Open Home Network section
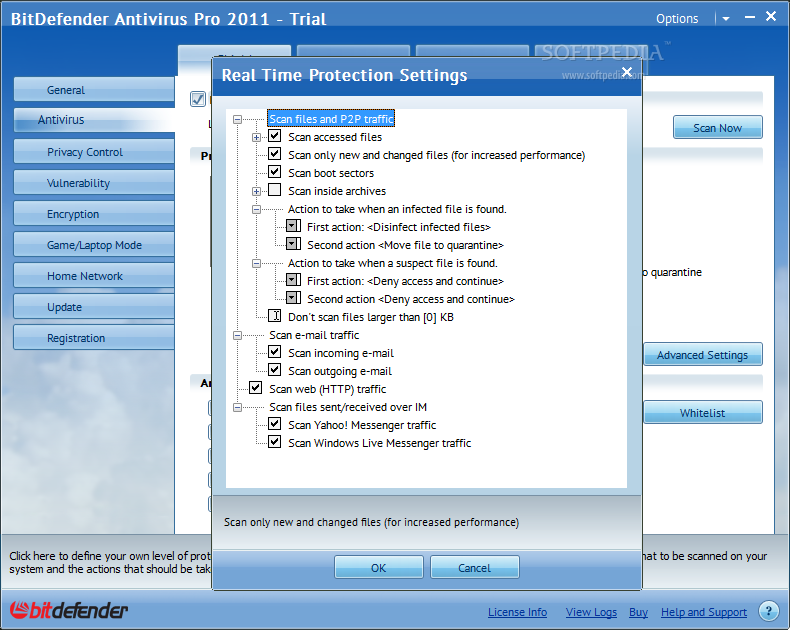The height and width of the screenshot is (630, 790). pos(94,276)
